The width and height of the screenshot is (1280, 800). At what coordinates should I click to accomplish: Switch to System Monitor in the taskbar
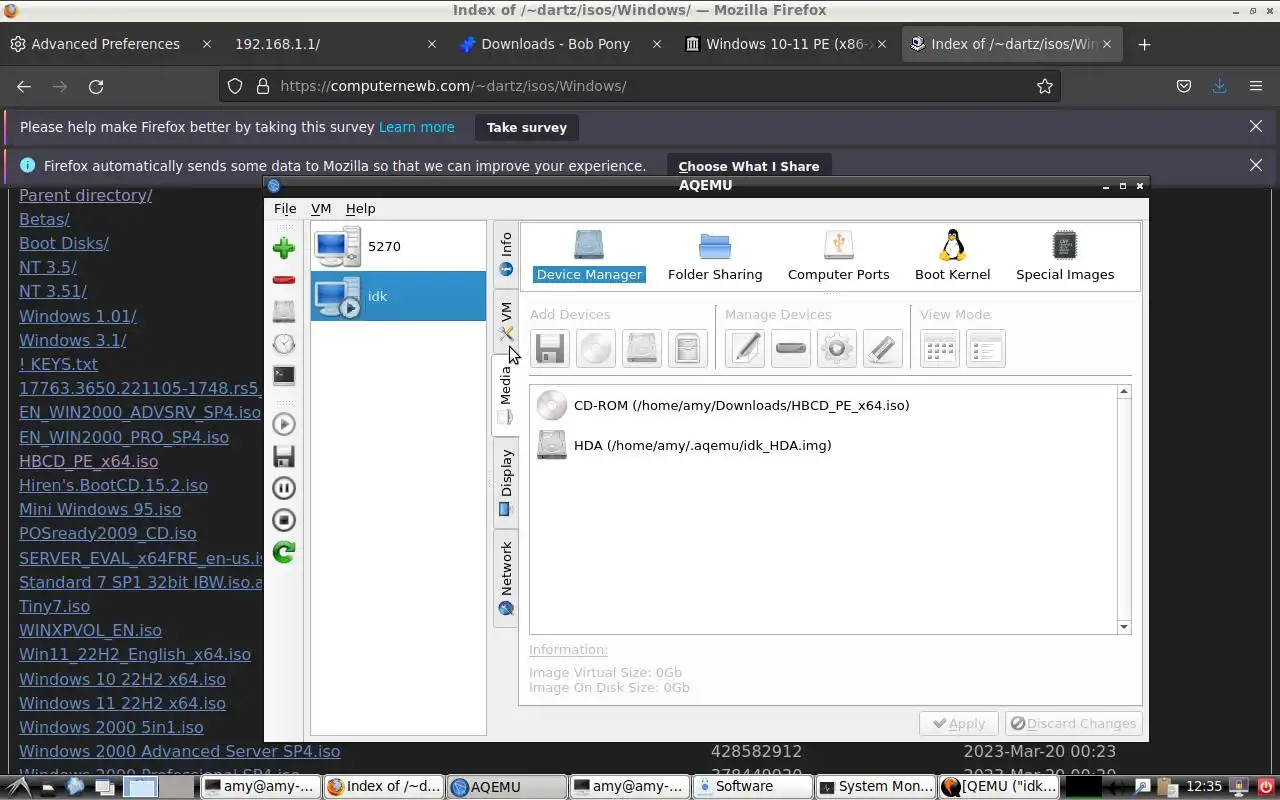tap(875, 786)
